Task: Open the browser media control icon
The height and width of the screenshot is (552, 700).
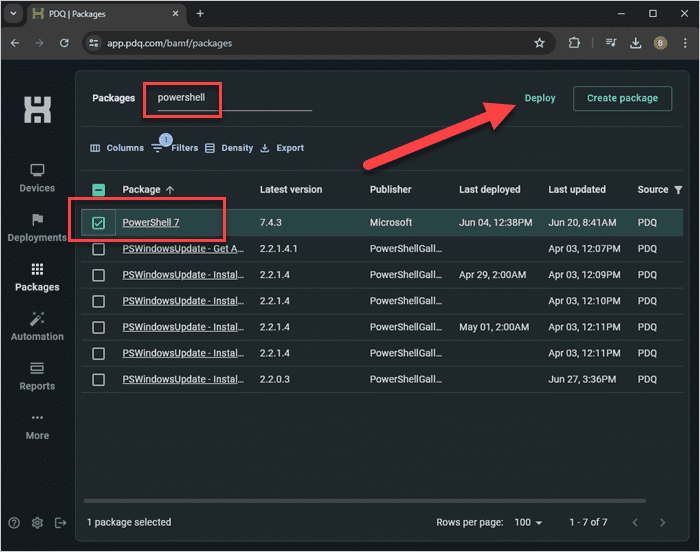Action: [611, 43]
